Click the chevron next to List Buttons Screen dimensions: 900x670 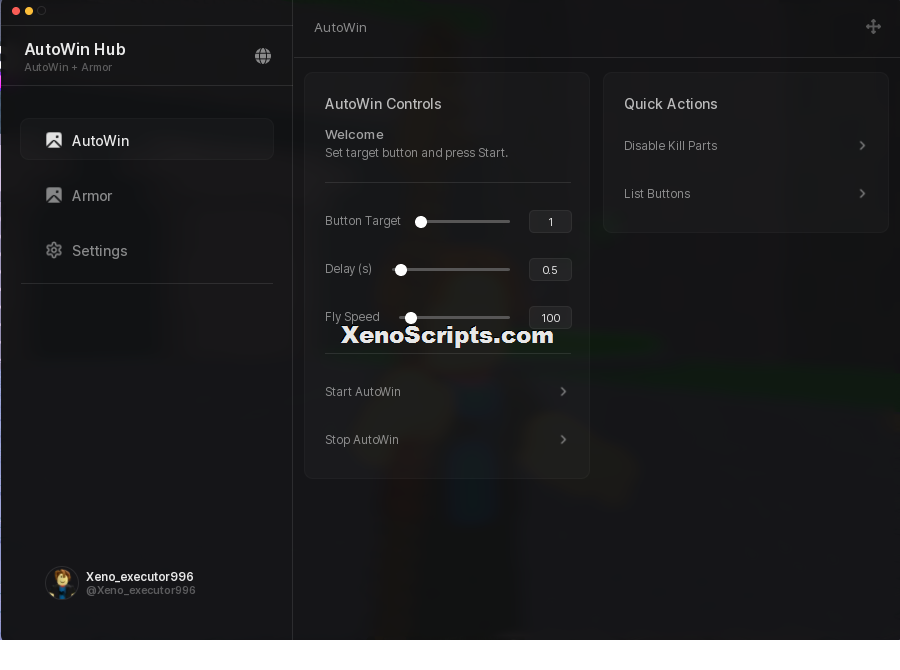[x=862, y=194]
